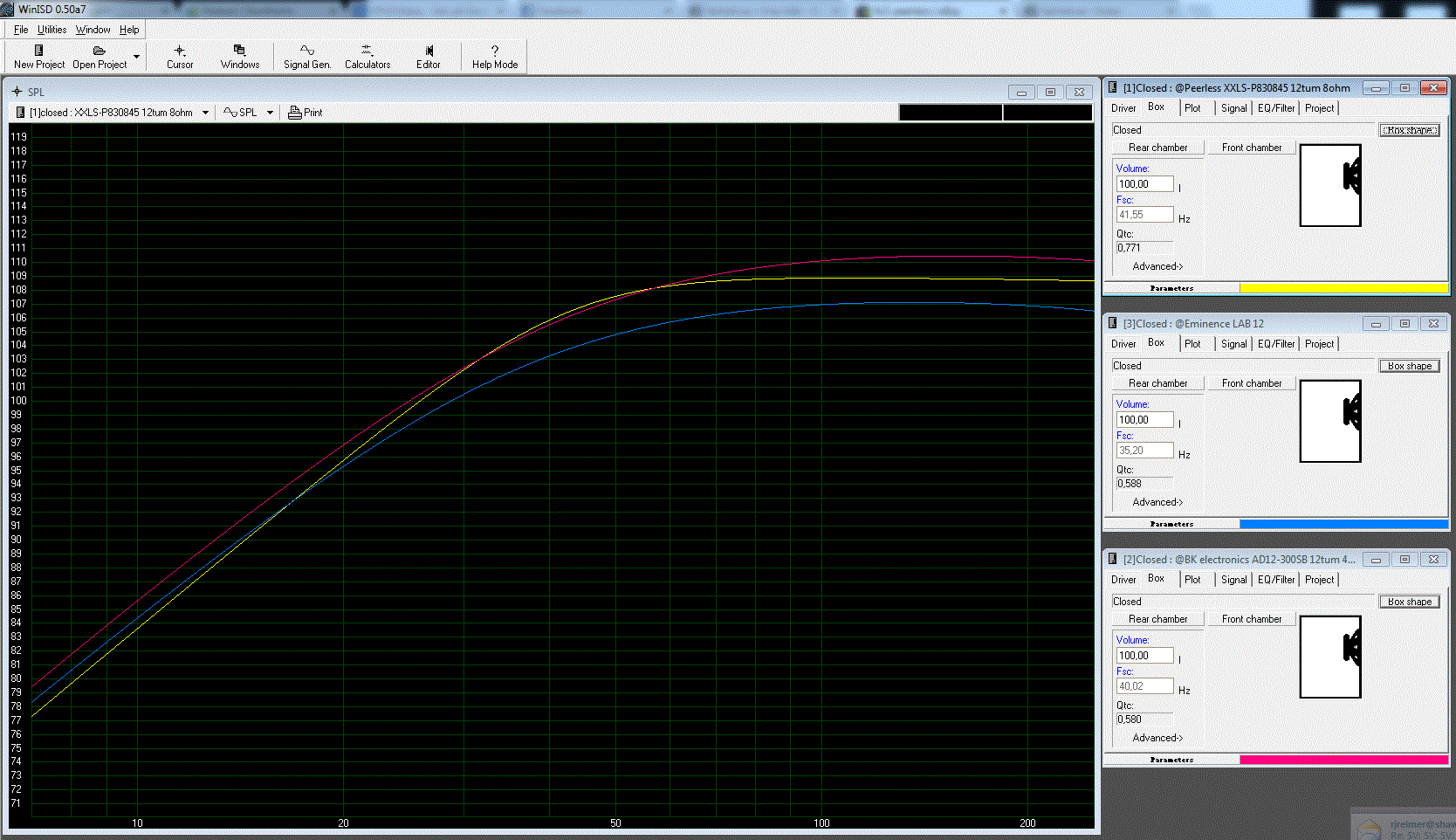Switch to EQ/Filter tab in Peerless window
This screenshot has width=1456, height=840.
[1276, 108]
